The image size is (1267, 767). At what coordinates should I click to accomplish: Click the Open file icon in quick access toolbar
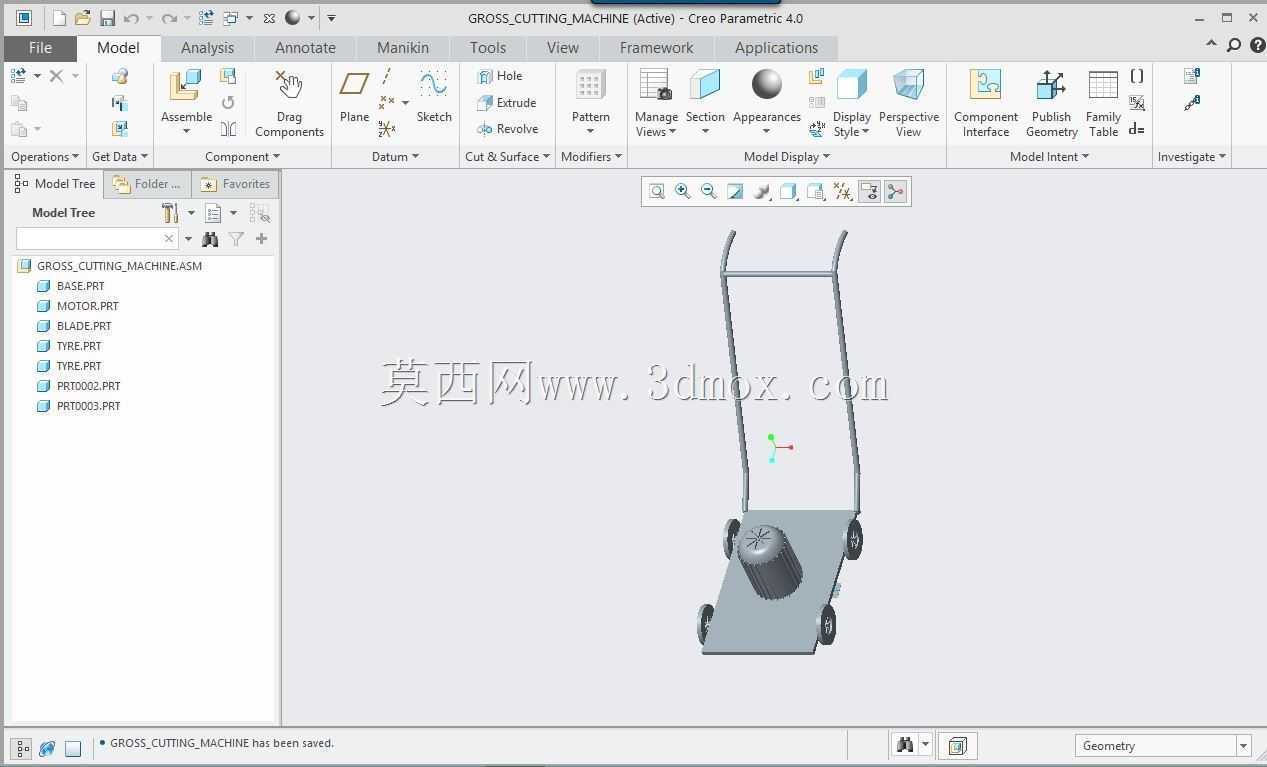coord(83,18)
